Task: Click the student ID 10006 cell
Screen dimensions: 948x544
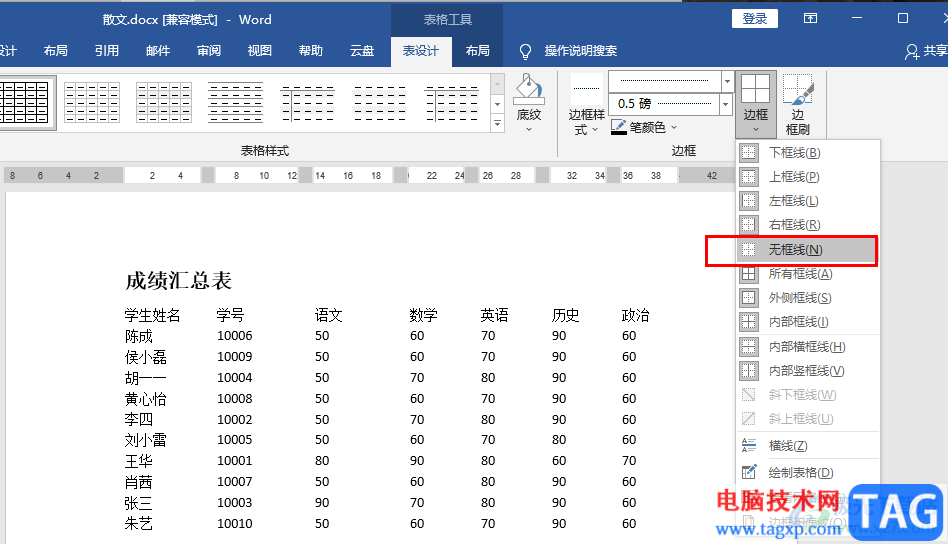Action: (235, 336)
